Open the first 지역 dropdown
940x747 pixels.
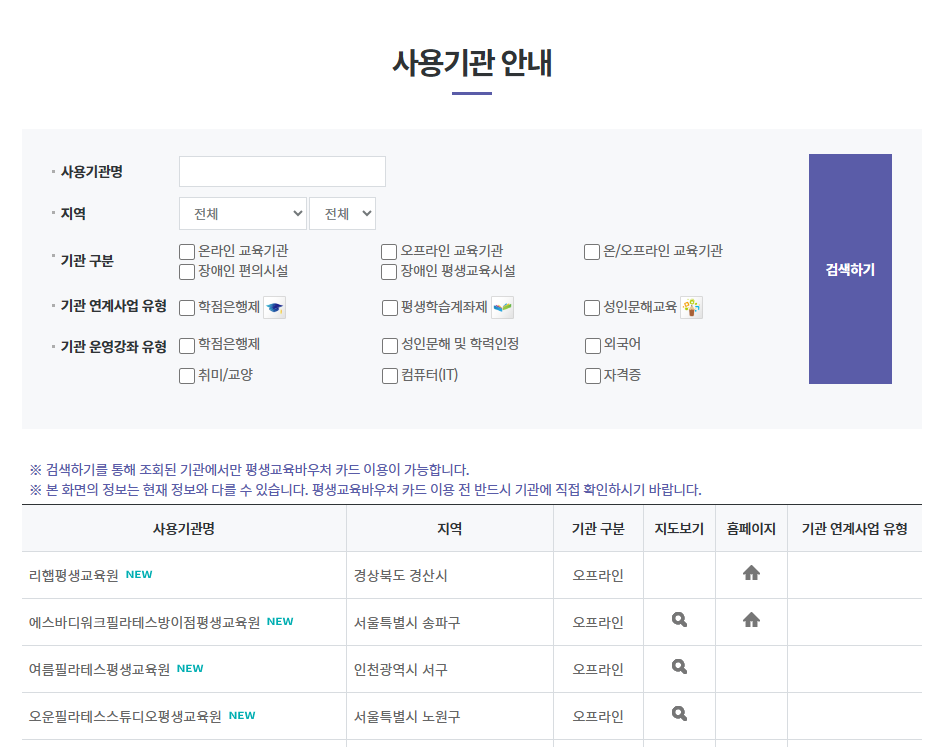(x=242, y=213)
